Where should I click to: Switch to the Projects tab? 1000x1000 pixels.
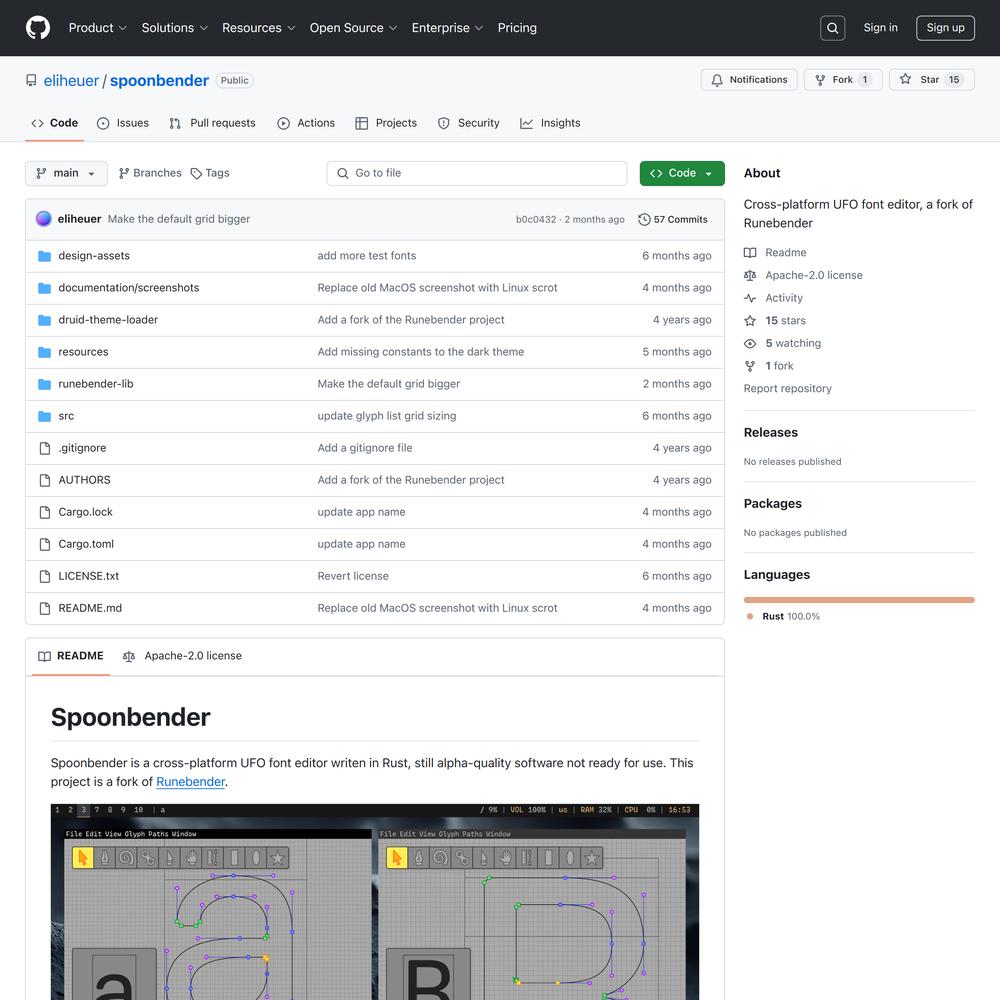tap(386, 123)
